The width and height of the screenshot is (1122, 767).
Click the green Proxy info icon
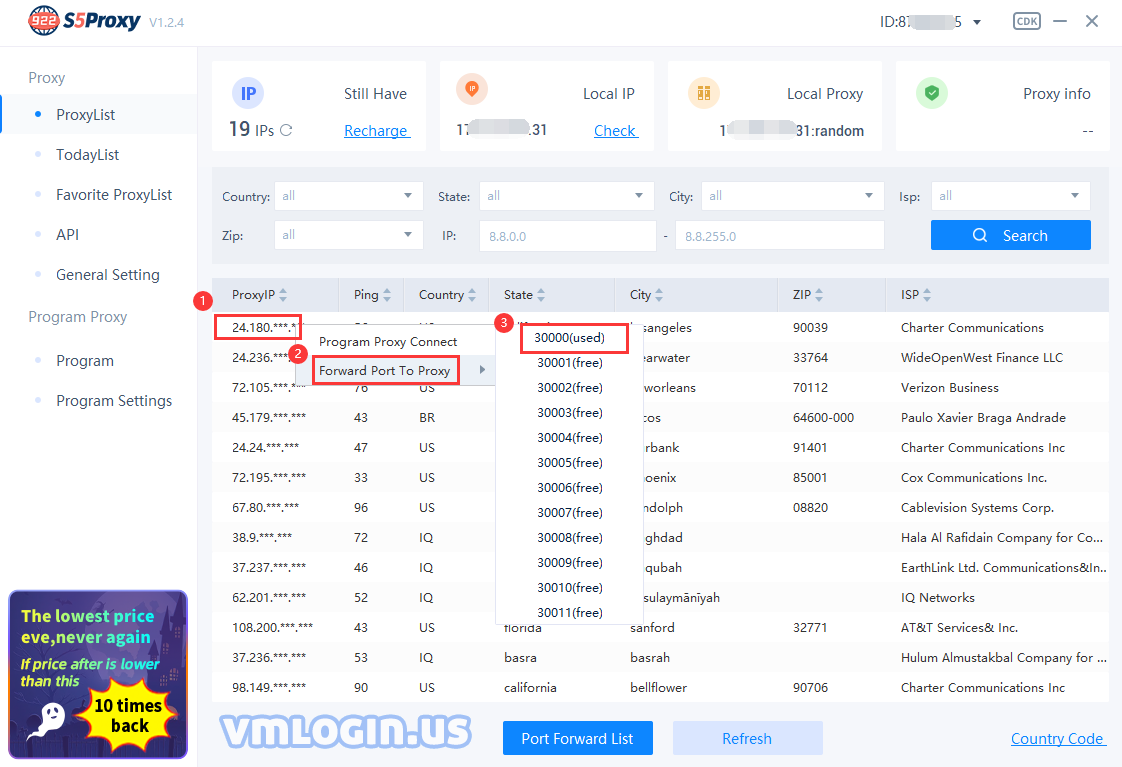(x=931, y=92)
